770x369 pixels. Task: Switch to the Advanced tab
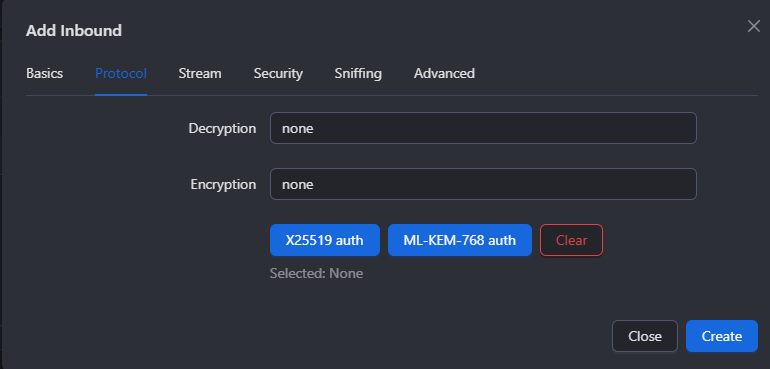coord(444,74)
